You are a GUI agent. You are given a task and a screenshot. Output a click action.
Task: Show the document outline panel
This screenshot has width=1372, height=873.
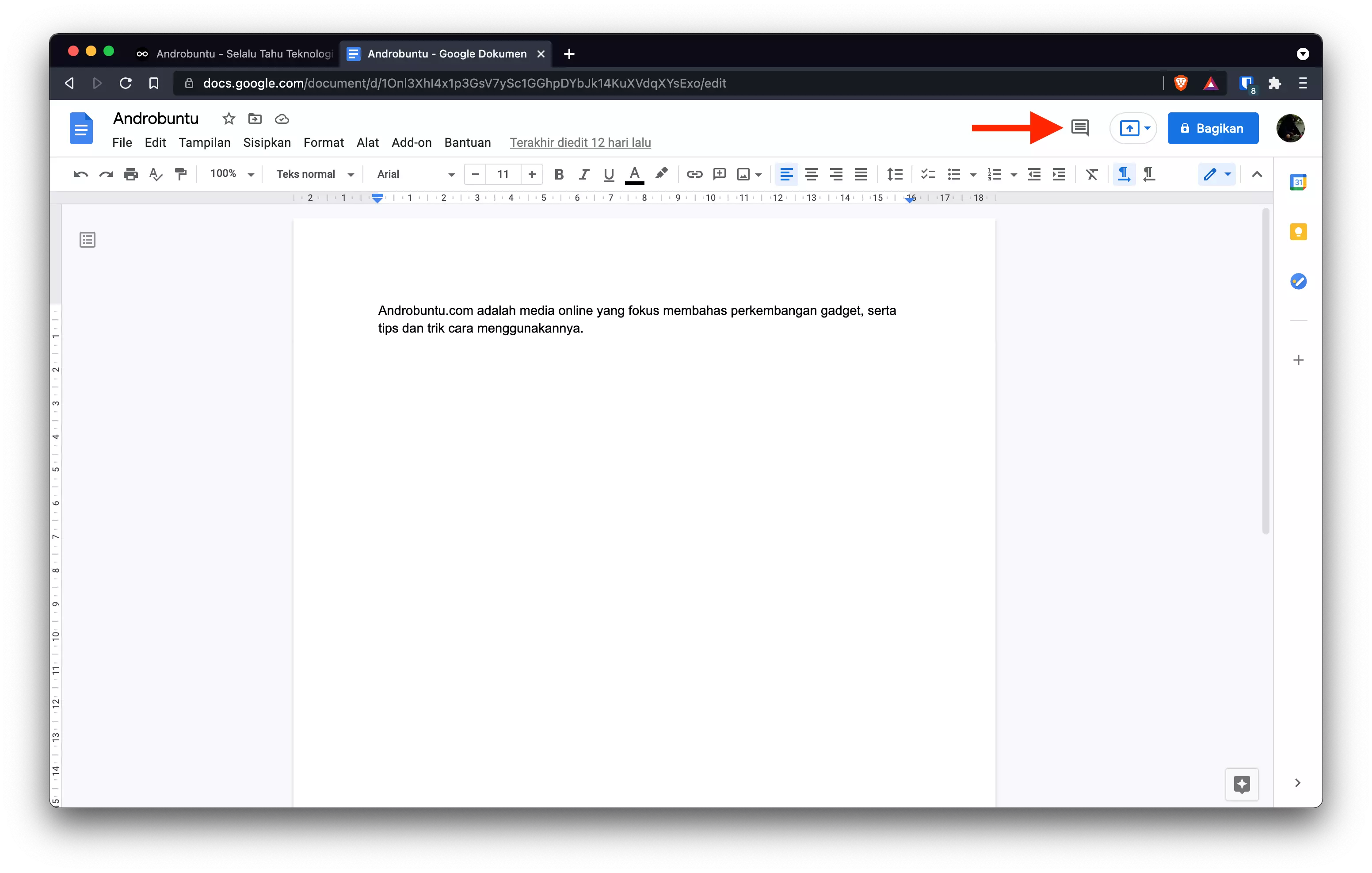87,240
